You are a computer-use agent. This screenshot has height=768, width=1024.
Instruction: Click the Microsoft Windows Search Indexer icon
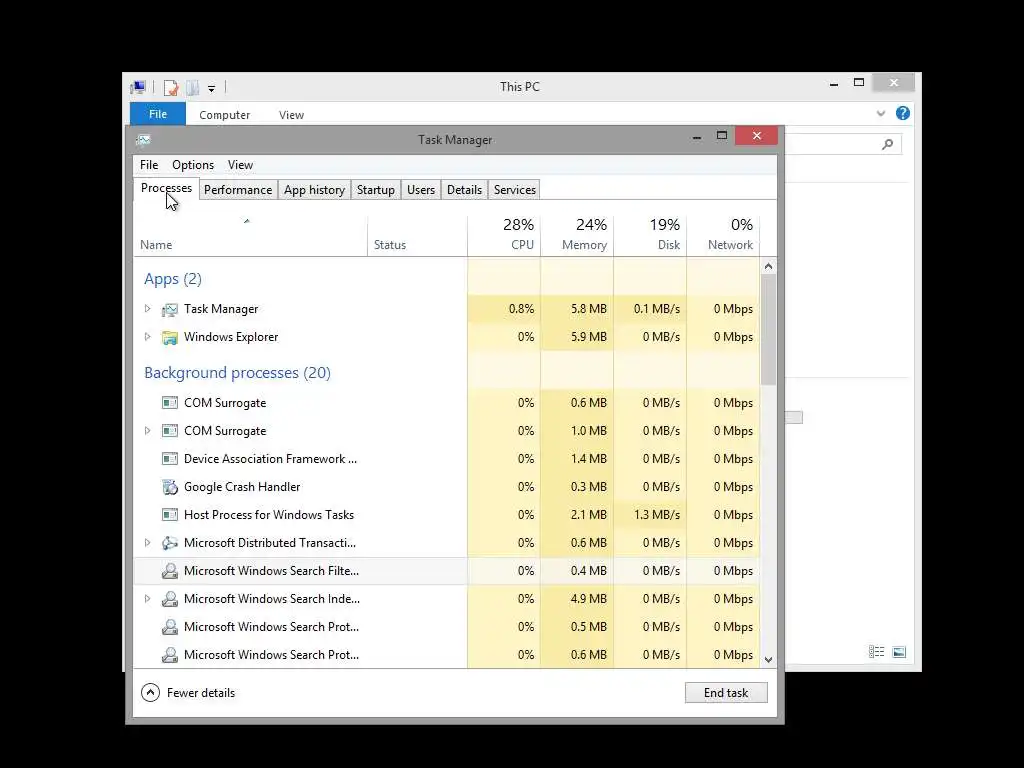pos(170,599)
